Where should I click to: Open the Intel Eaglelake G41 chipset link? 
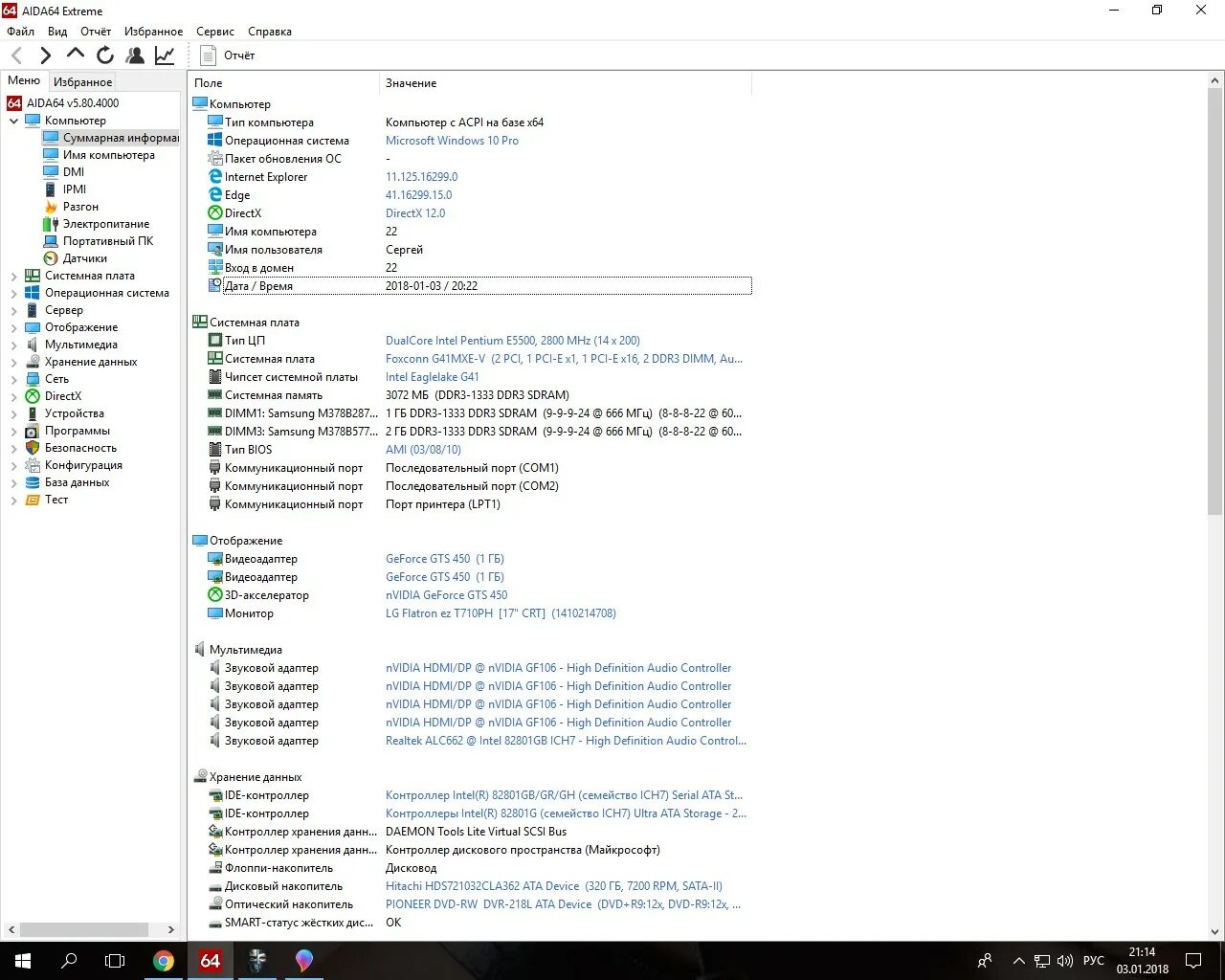pyautogui.click(x=433, y=377)
